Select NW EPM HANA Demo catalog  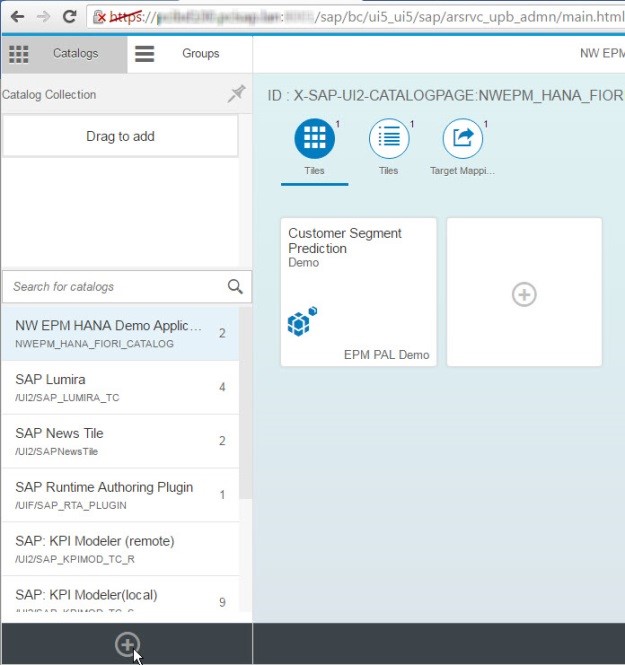coord(110,334)
